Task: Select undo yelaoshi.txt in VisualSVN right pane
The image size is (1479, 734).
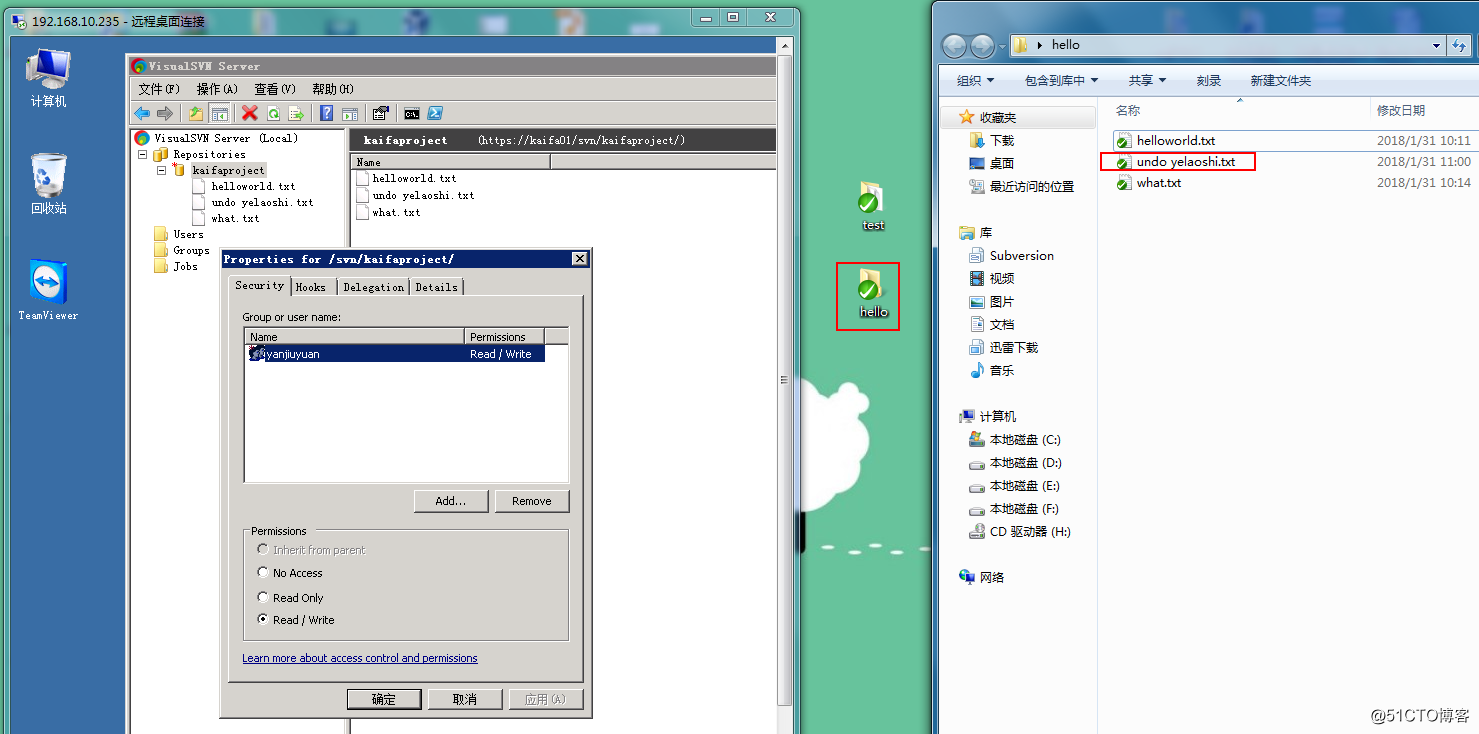Action: [423, 196]
